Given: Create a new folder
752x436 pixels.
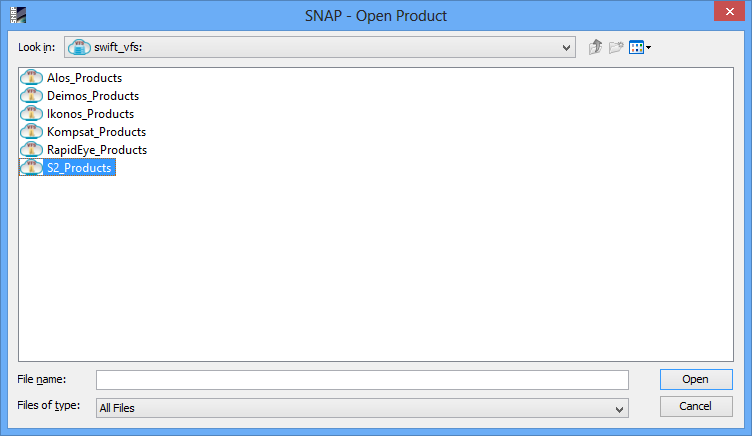Looking at the screenshot, I should [x=616, y=47].
